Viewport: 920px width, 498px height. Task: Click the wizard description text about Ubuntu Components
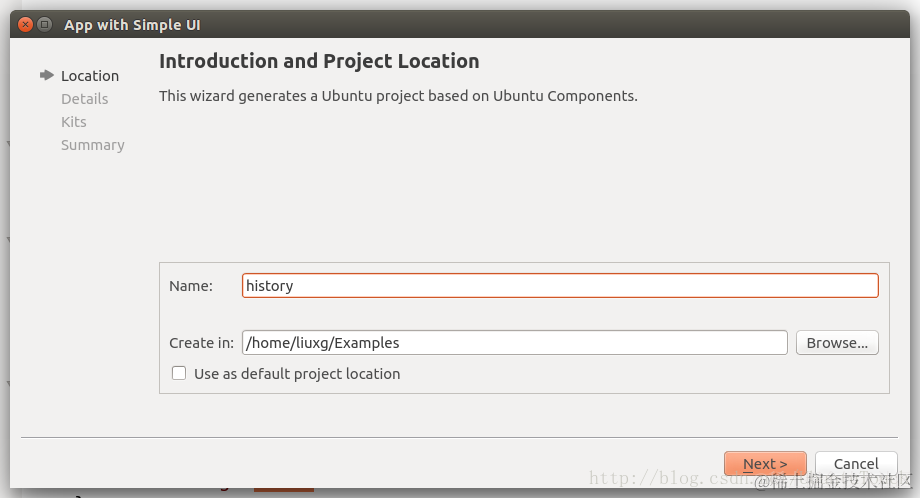click(398, 96)
